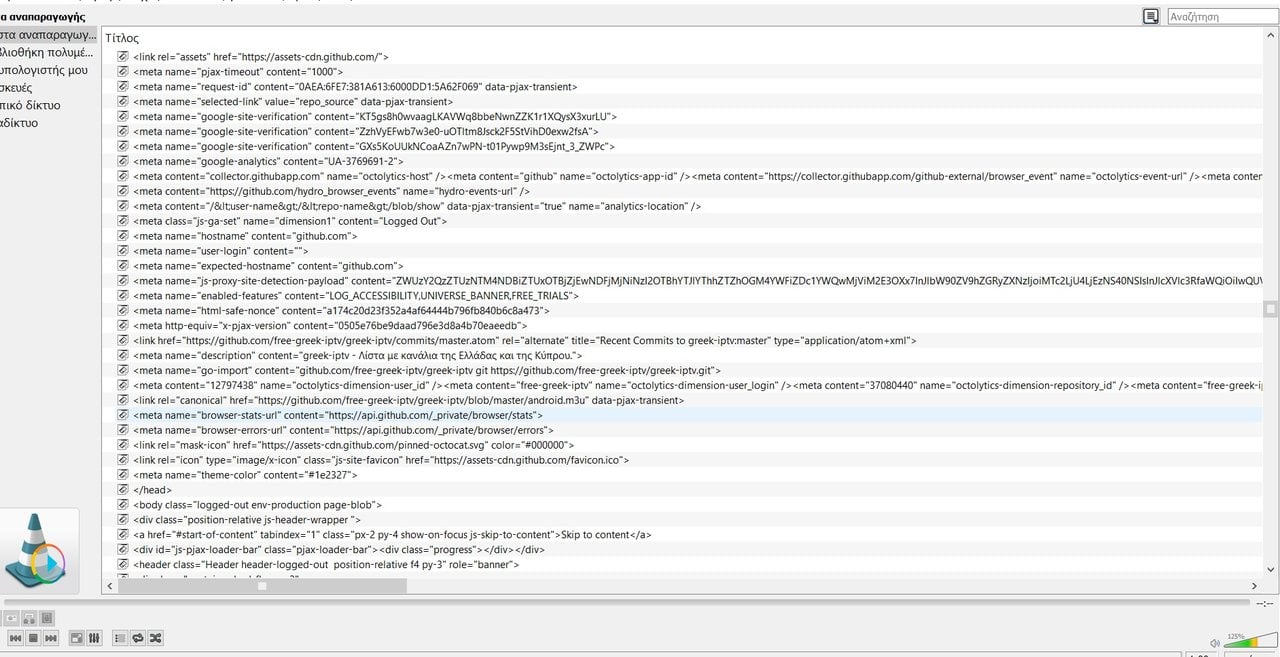Click the horizontal scrollbar thumb
The height and width of the screenshot is (657, 1280).
(262, 586)
